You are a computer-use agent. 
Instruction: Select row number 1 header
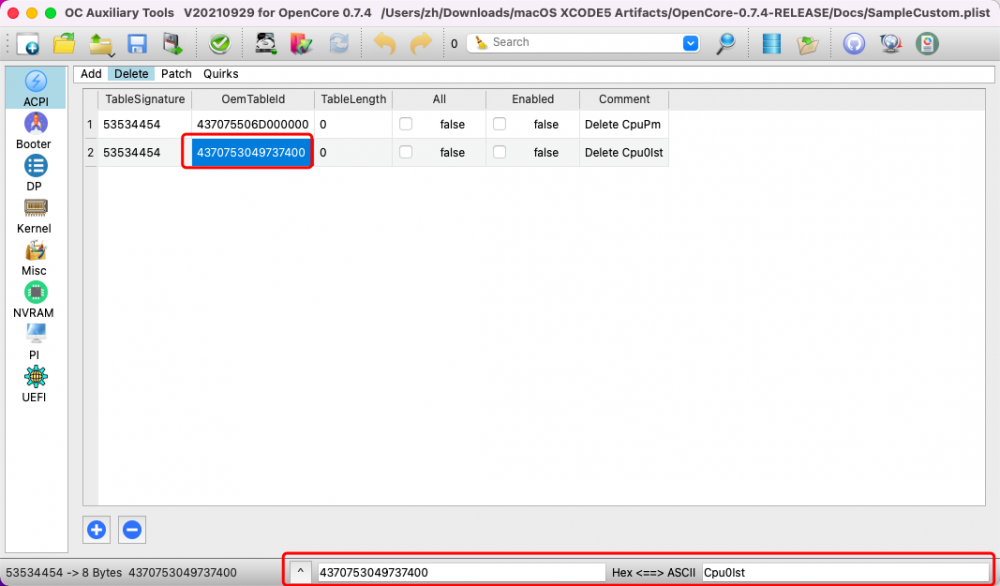tap(91, 124)
